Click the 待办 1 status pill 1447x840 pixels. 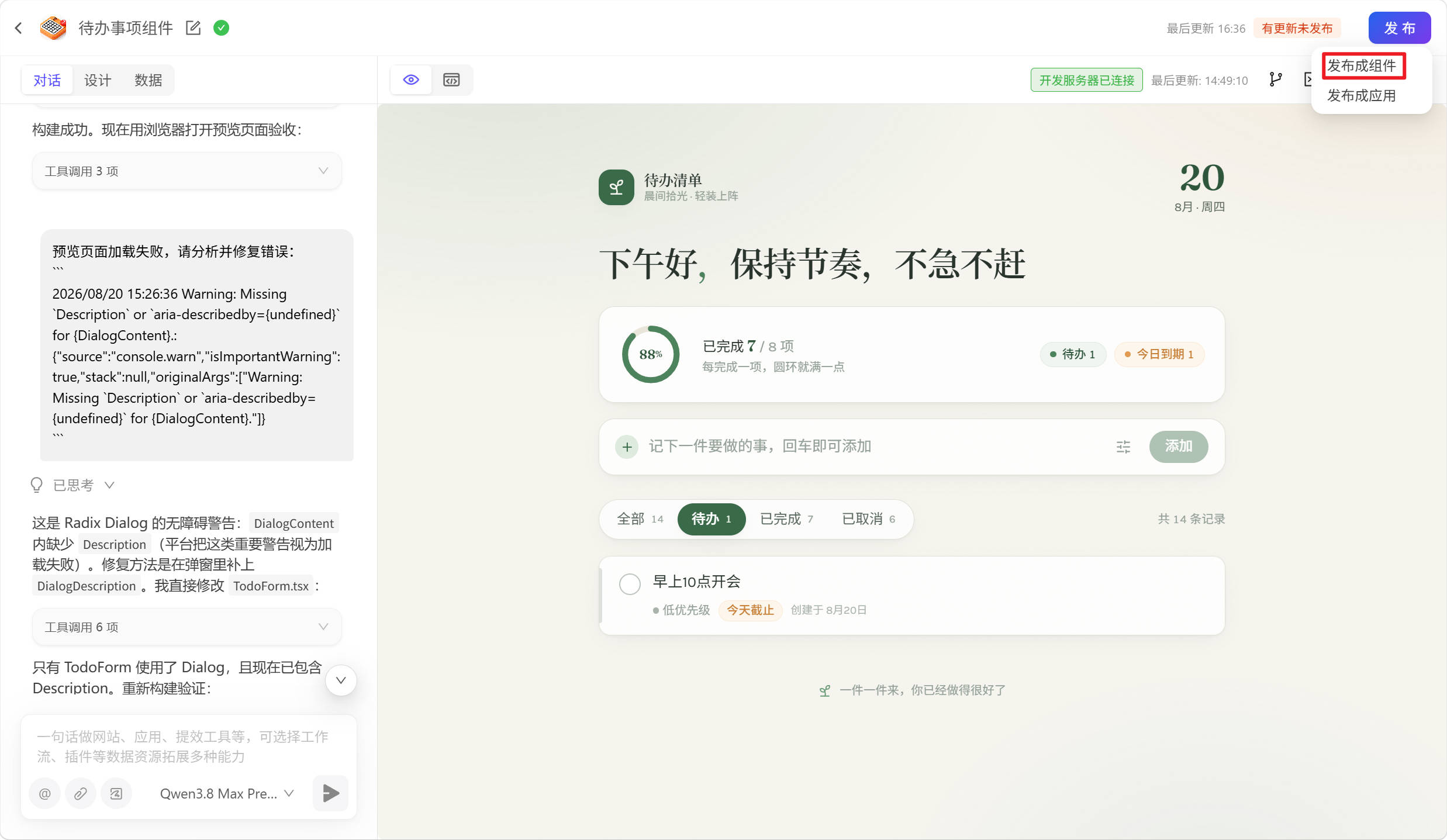[1073, 354]
